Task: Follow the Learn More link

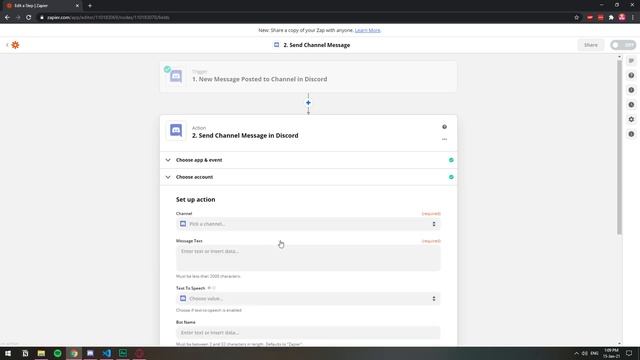Action: 367,30
